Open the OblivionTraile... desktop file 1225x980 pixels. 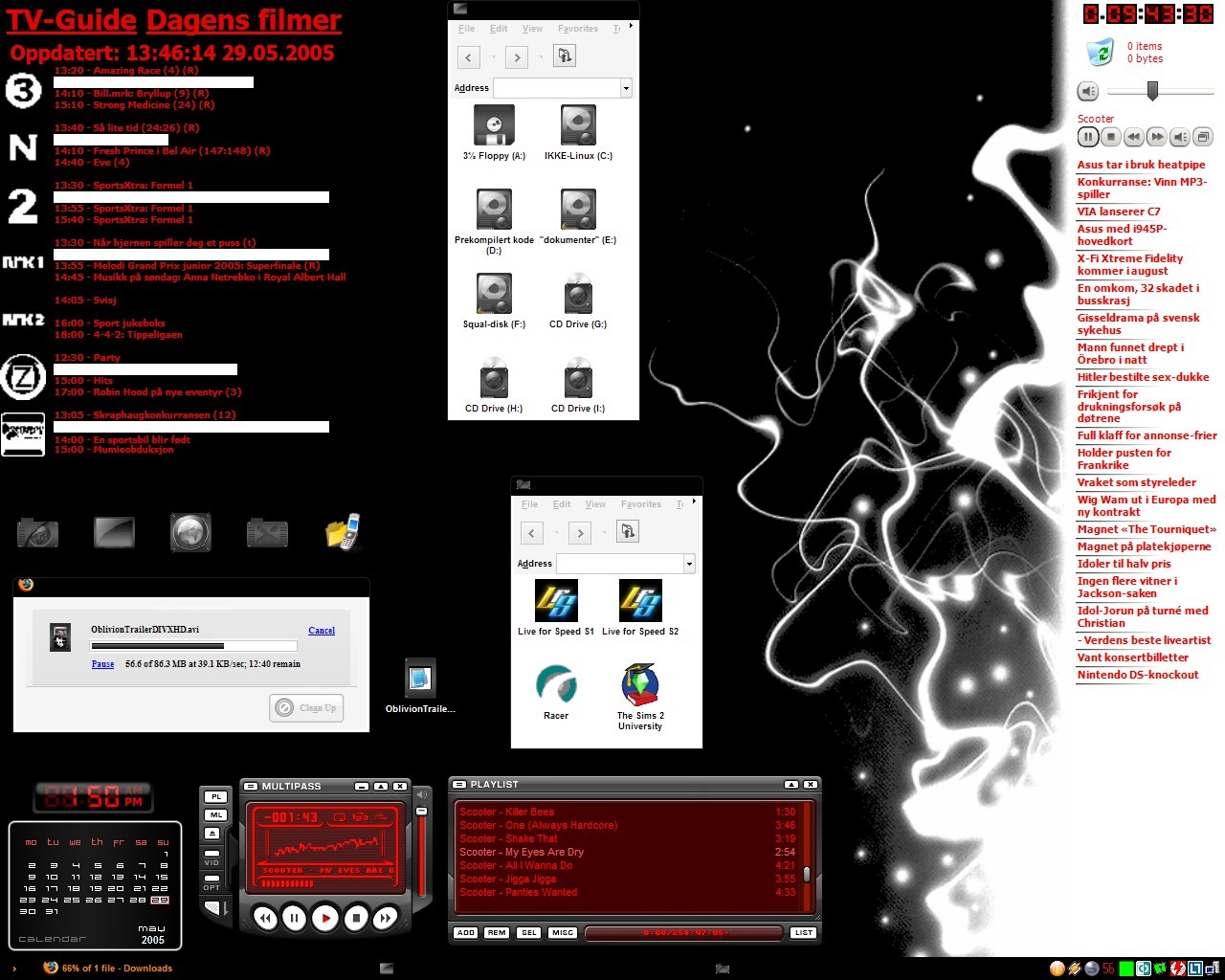(x=420, y=686)
